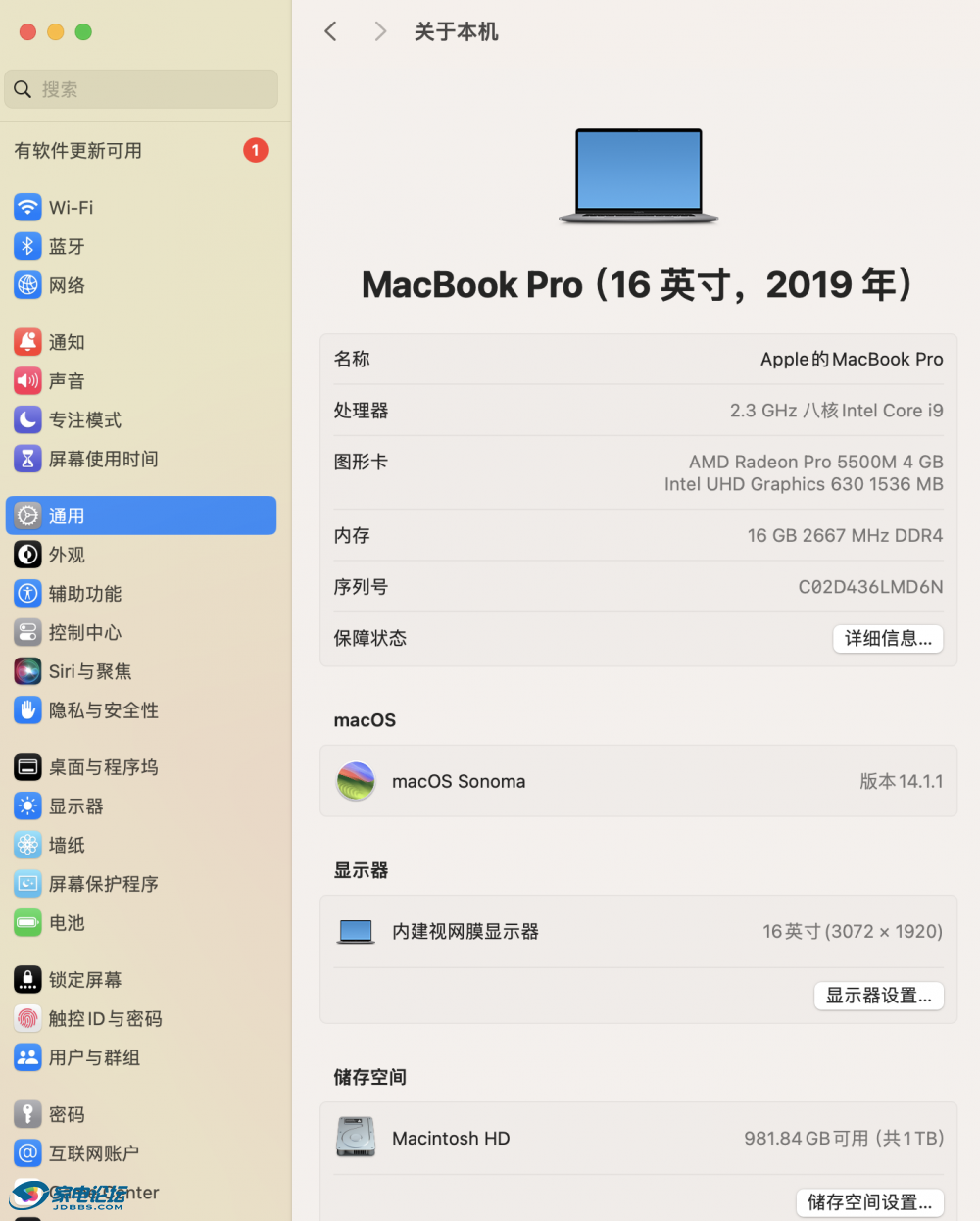The width and height of the screenshot is (980, 1221).
Task: Click the serial number C02D436LMD6N
Action: click(x=871, y=587)
